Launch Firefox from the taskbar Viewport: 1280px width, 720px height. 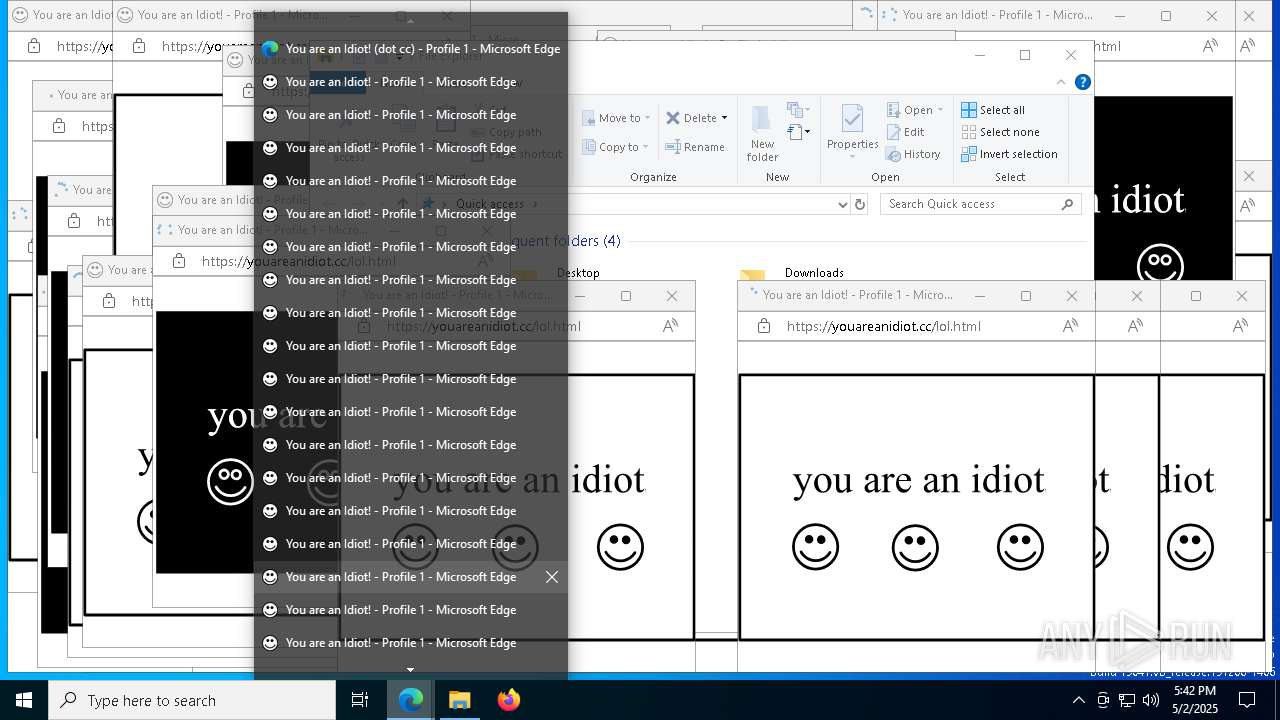coord(508,700)
